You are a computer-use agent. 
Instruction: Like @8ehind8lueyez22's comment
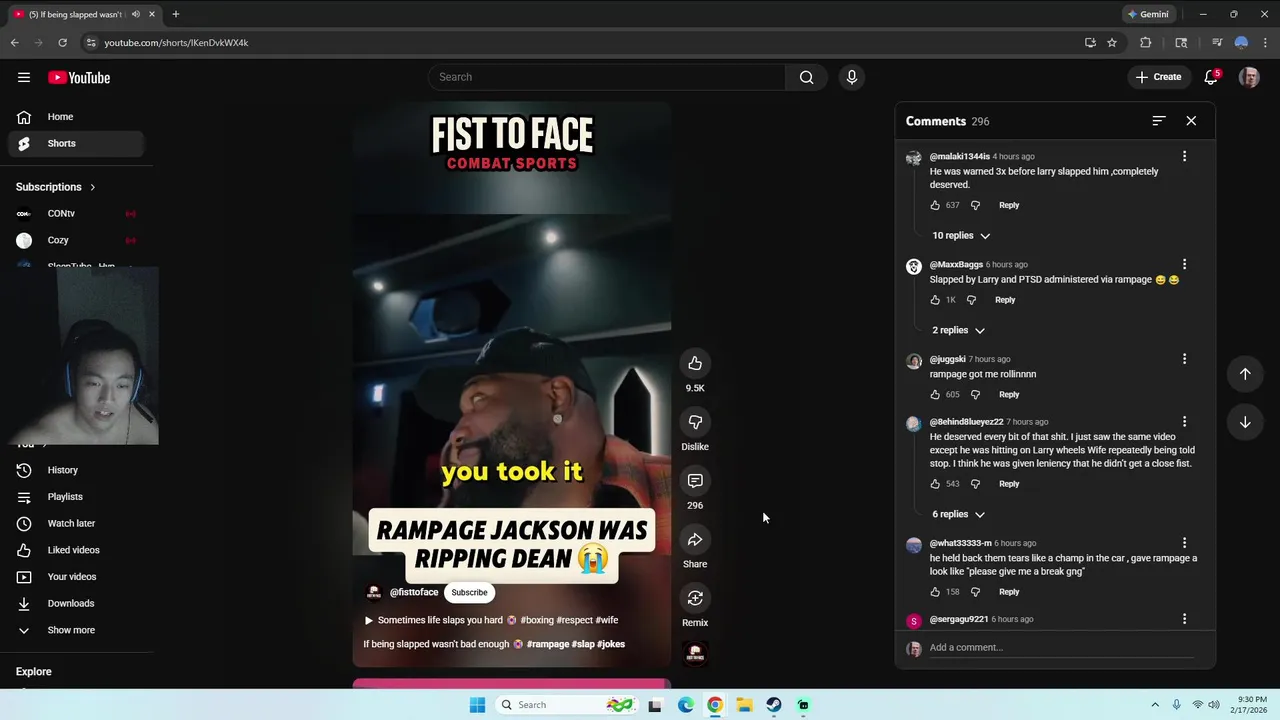[935, 484]
